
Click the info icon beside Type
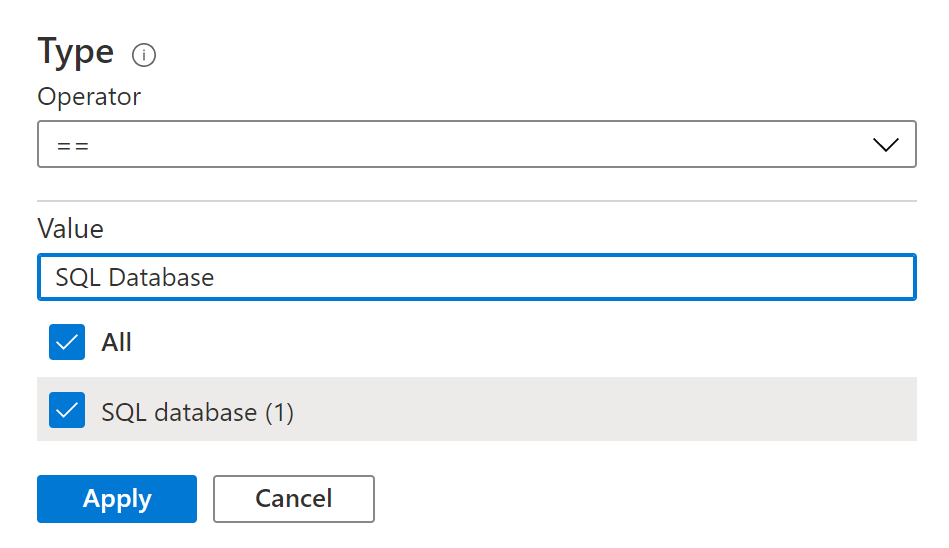(144, 55)
